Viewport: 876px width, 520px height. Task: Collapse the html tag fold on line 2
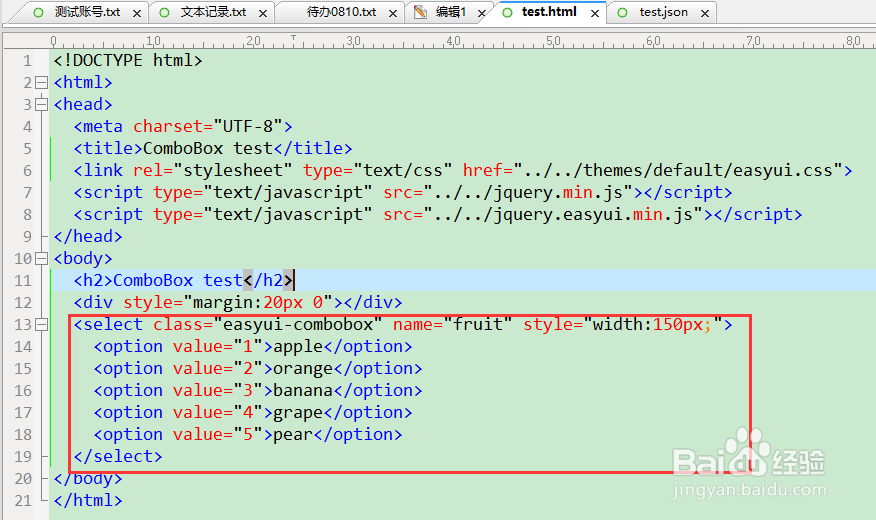41,83
